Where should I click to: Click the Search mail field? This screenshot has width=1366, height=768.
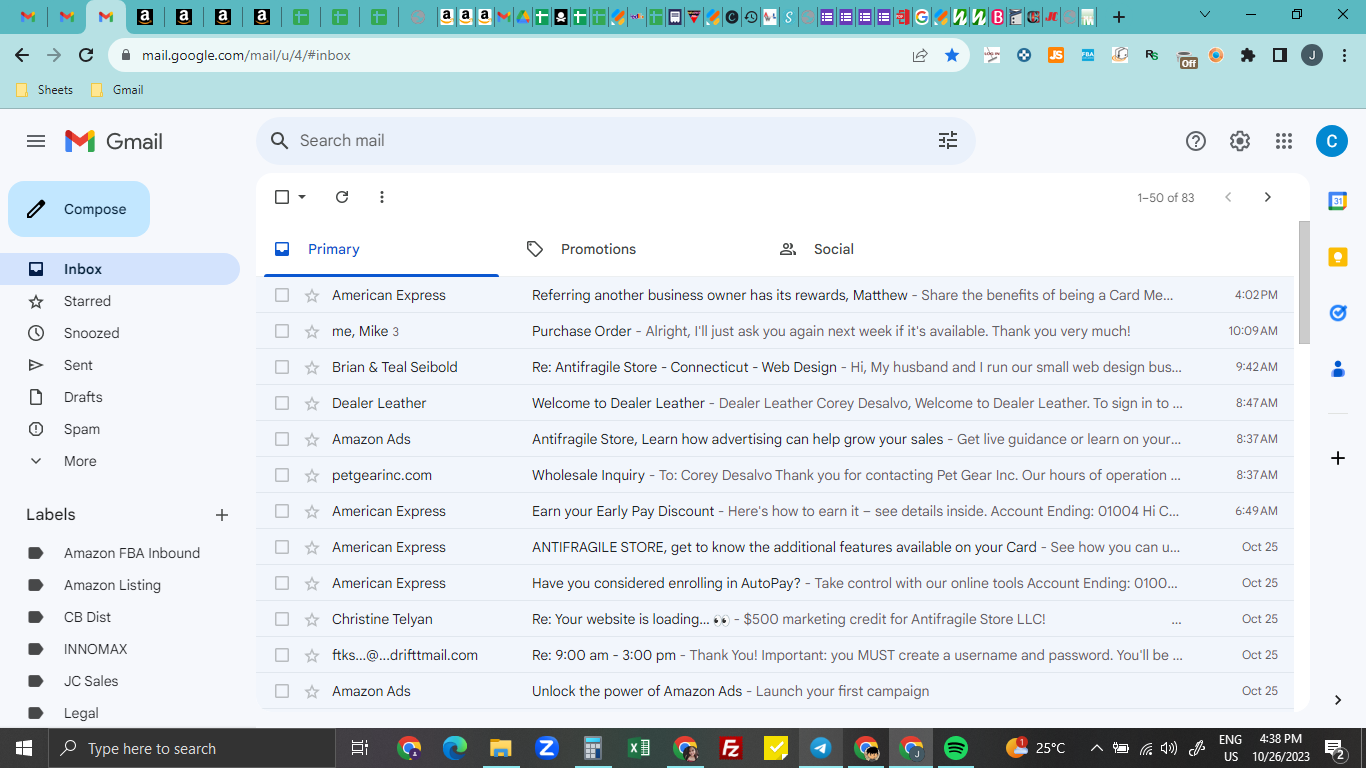coord(615,141)
